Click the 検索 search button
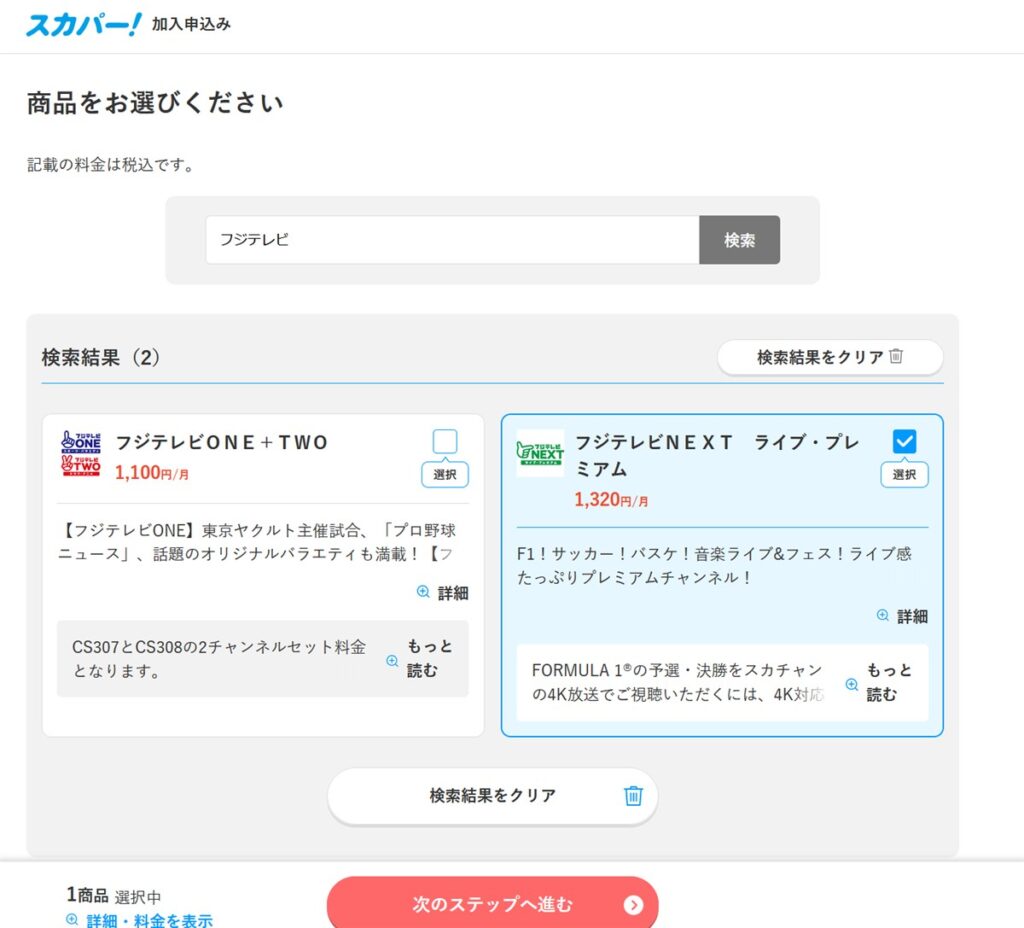This screenshot has width=1024, height=928. (x=739, y=240)
